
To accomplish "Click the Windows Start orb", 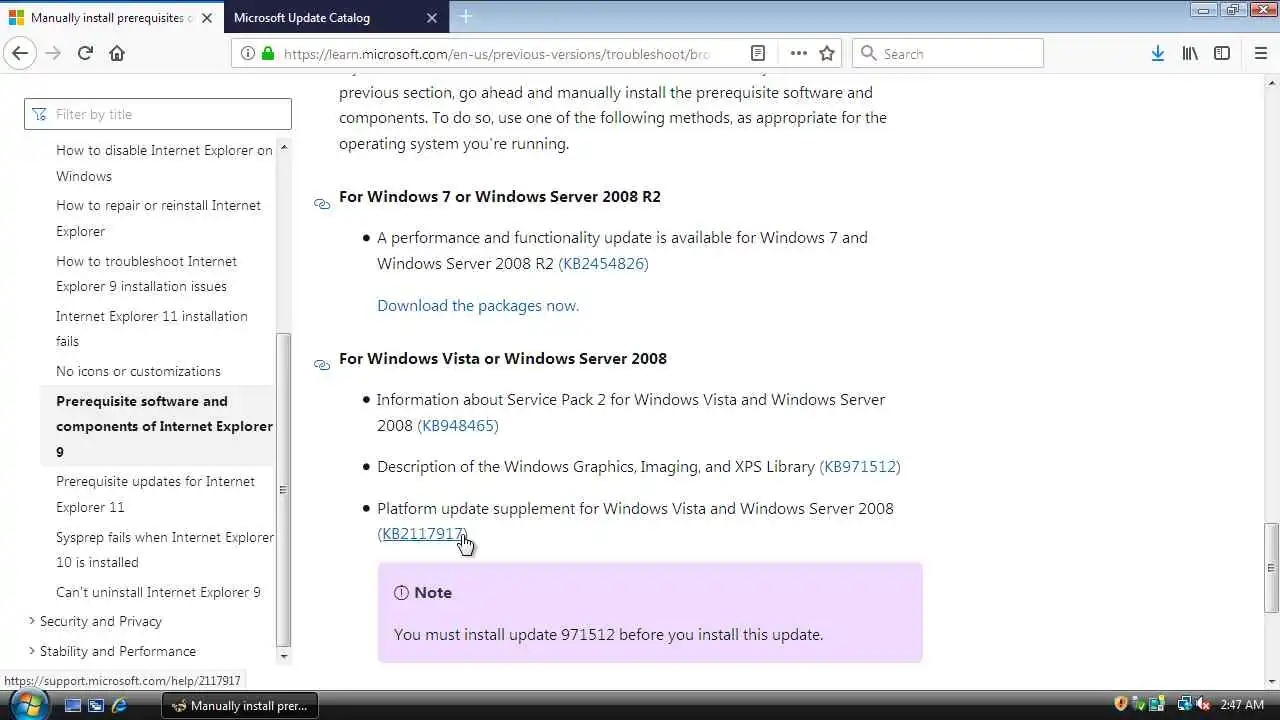I will (27, 703).
